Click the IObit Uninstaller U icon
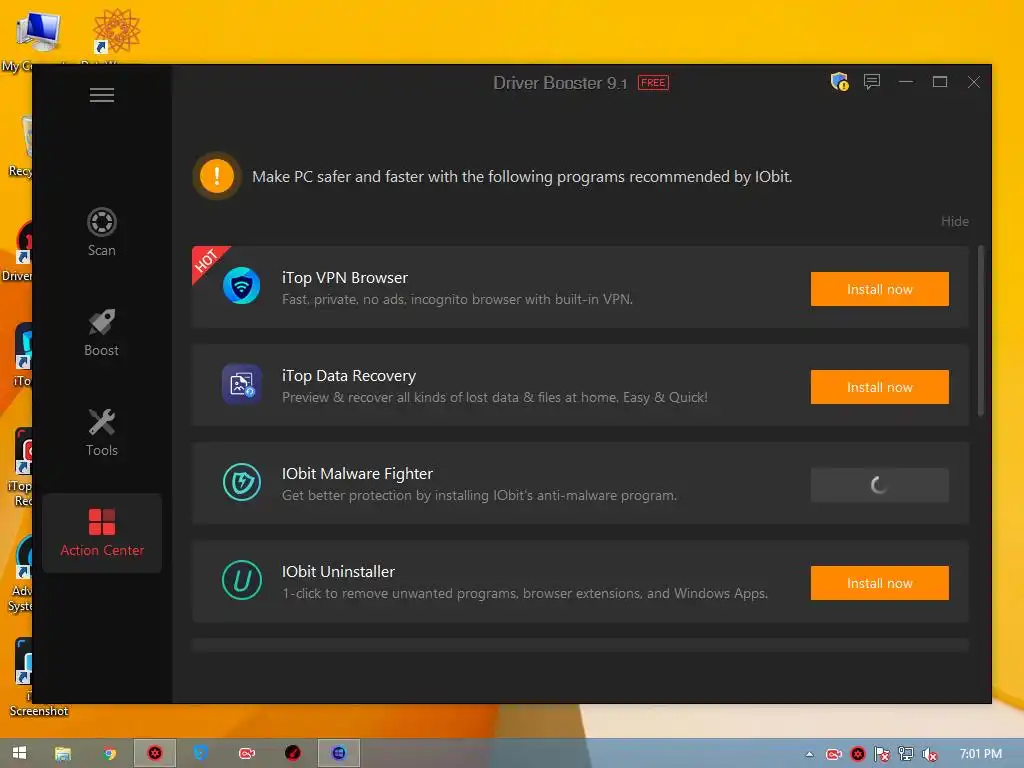The image size is (1024, 768). (x=242, y=580)
